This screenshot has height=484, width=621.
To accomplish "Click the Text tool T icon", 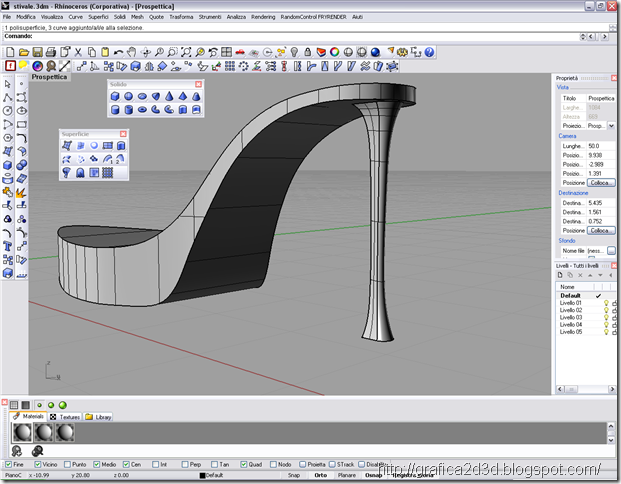I will [x=8, y=246].
